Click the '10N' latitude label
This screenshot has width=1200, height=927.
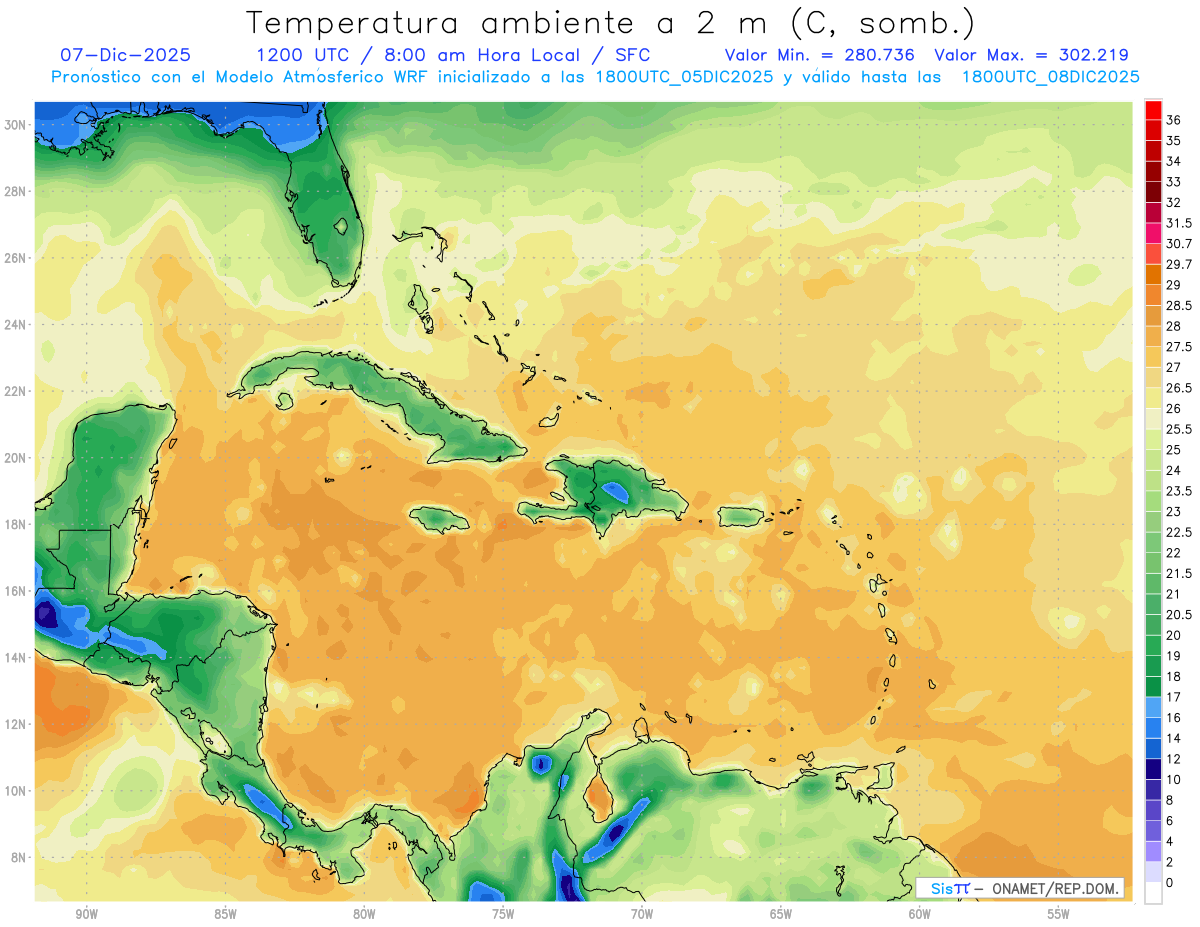click(x=16, y=791)
